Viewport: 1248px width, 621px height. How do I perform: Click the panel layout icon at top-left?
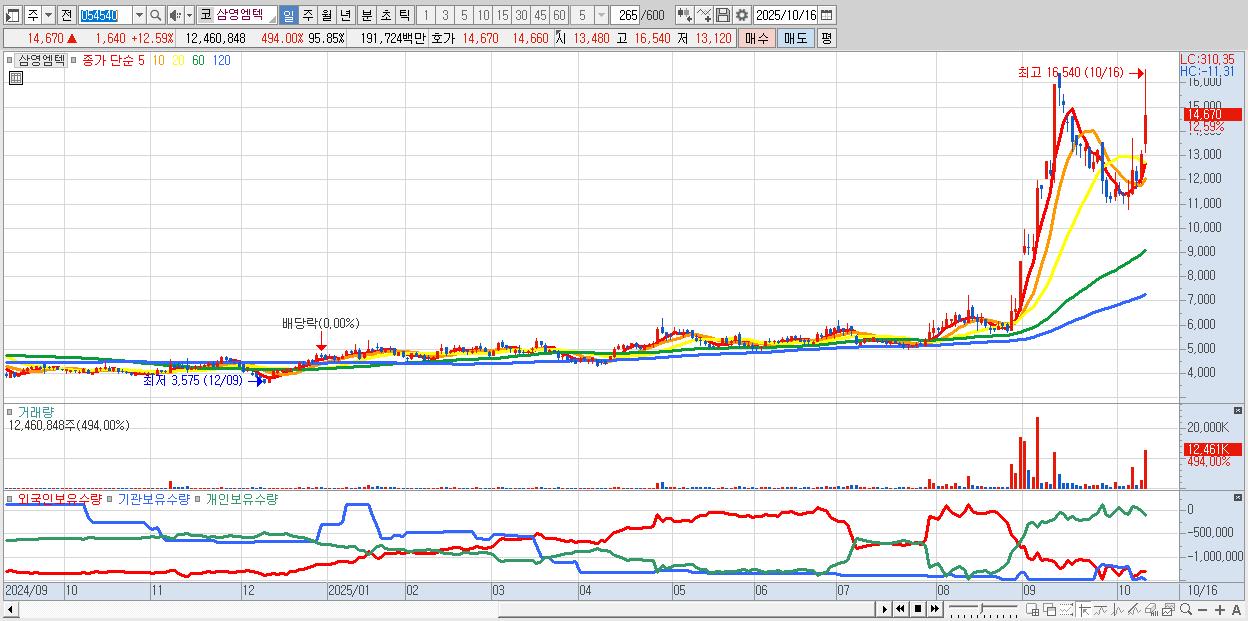(13, 15)
